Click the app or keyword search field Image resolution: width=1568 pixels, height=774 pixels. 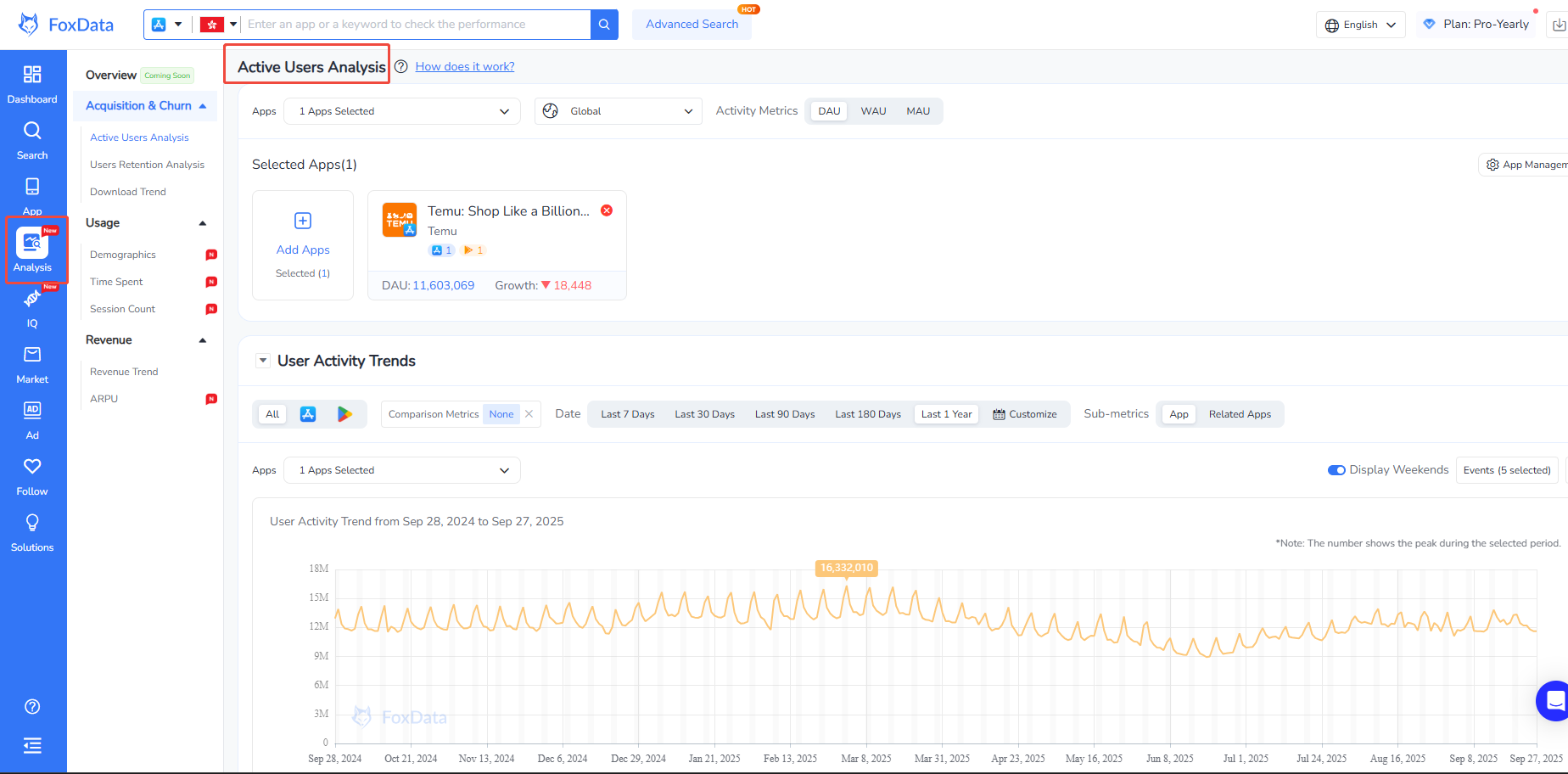416,25
